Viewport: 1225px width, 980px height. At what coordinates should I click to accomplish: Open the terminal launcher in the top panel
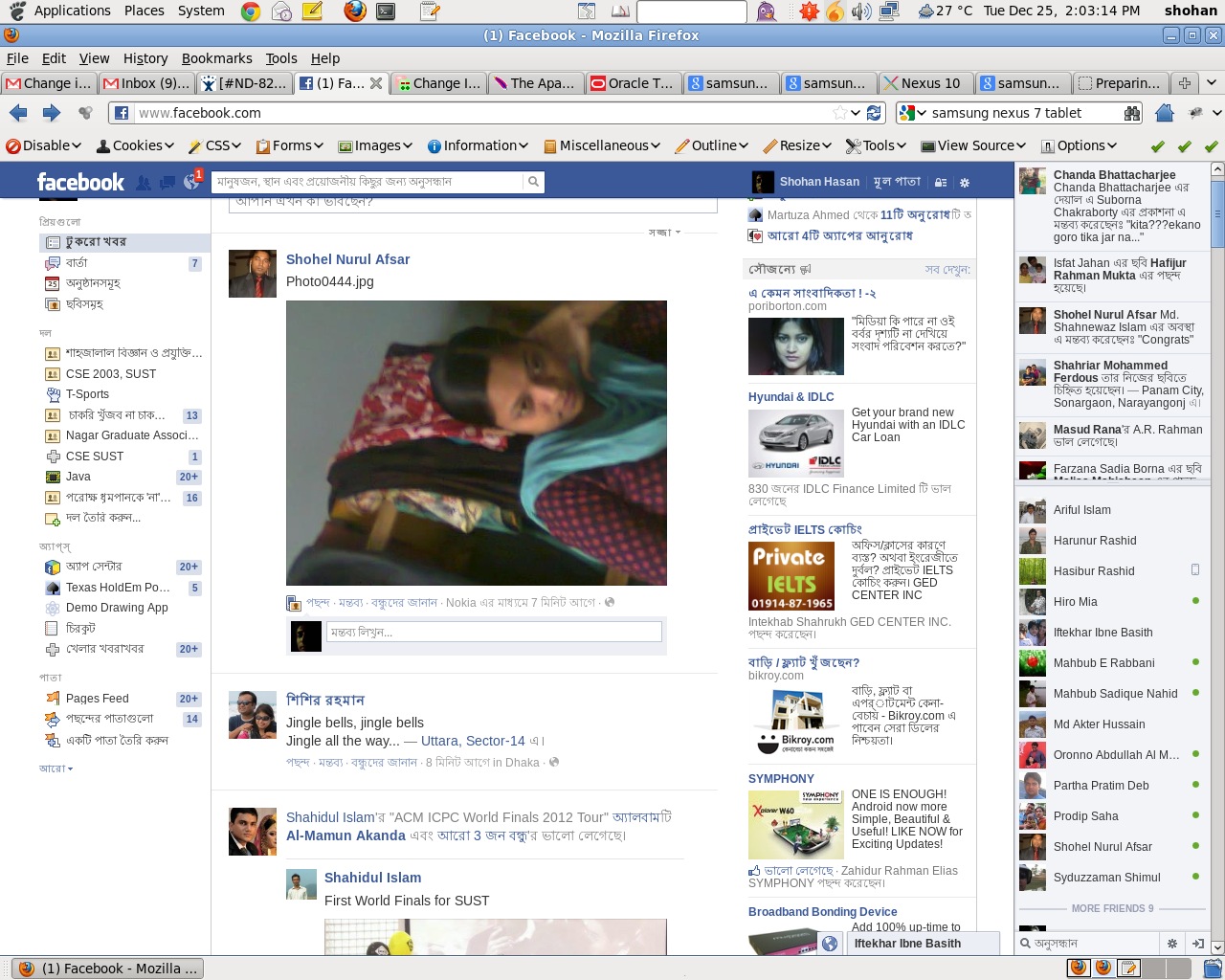tap(386, 11)
